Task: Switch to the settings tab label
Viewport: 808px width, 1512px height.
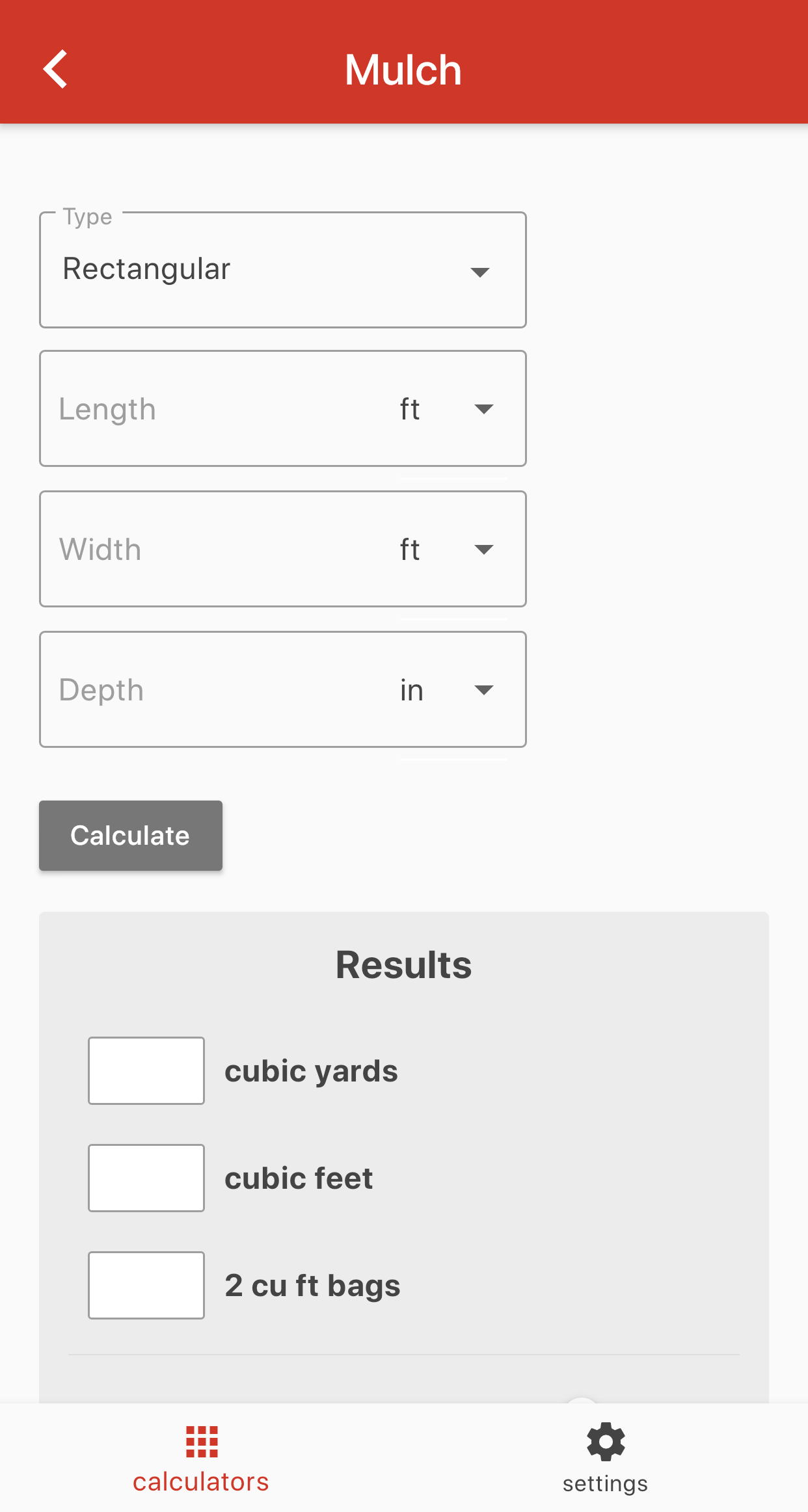Action: click(x=606, y=1483)
